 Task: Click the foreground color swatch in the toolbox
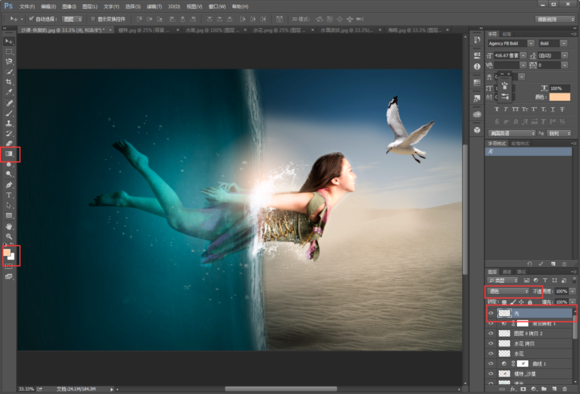7,252
